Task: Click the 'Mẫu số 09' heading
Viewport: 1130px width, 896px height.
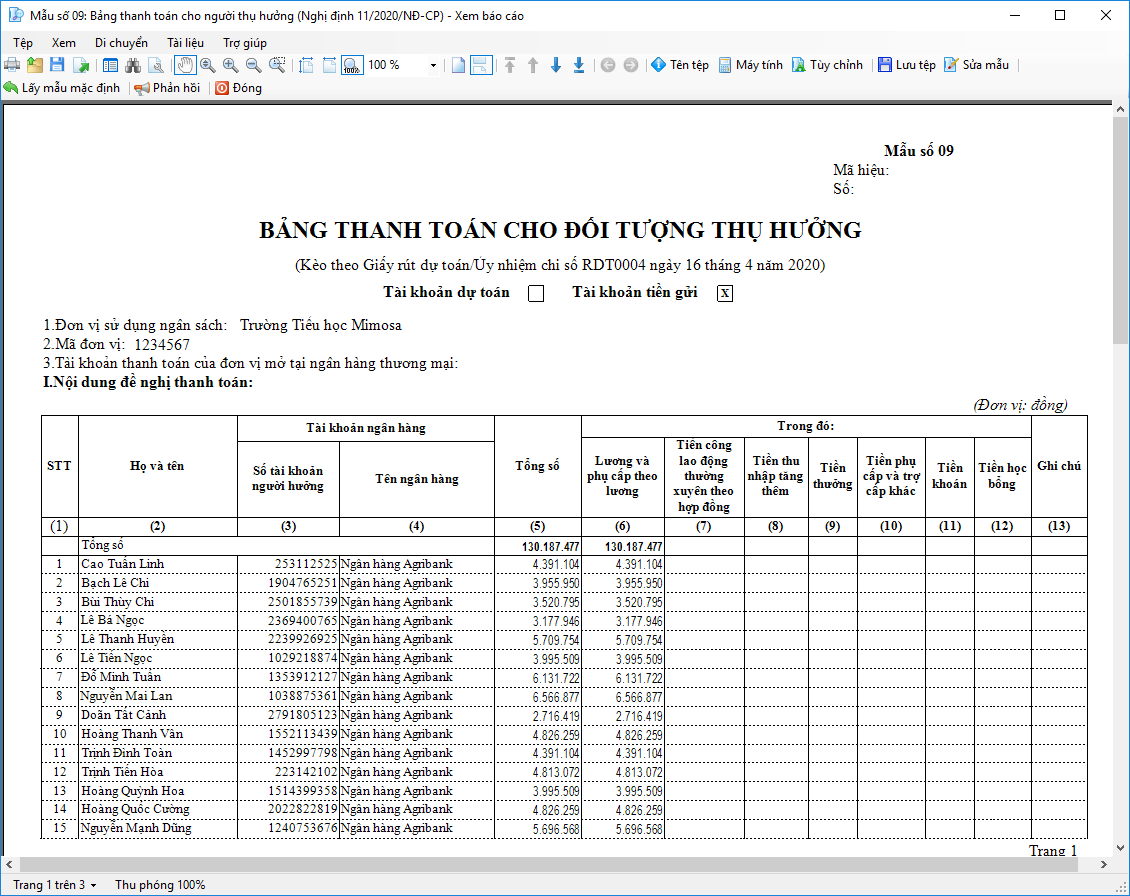Action: [919, 151]
